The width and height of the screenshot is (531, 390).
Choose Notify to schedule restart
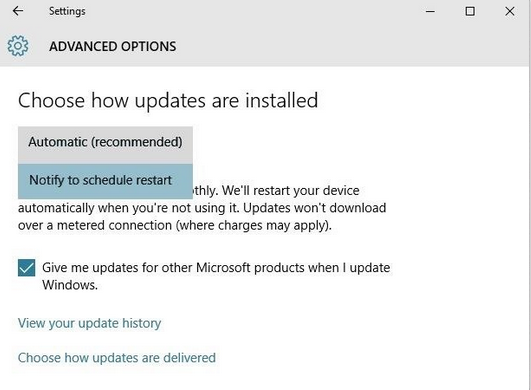point(105,181)
